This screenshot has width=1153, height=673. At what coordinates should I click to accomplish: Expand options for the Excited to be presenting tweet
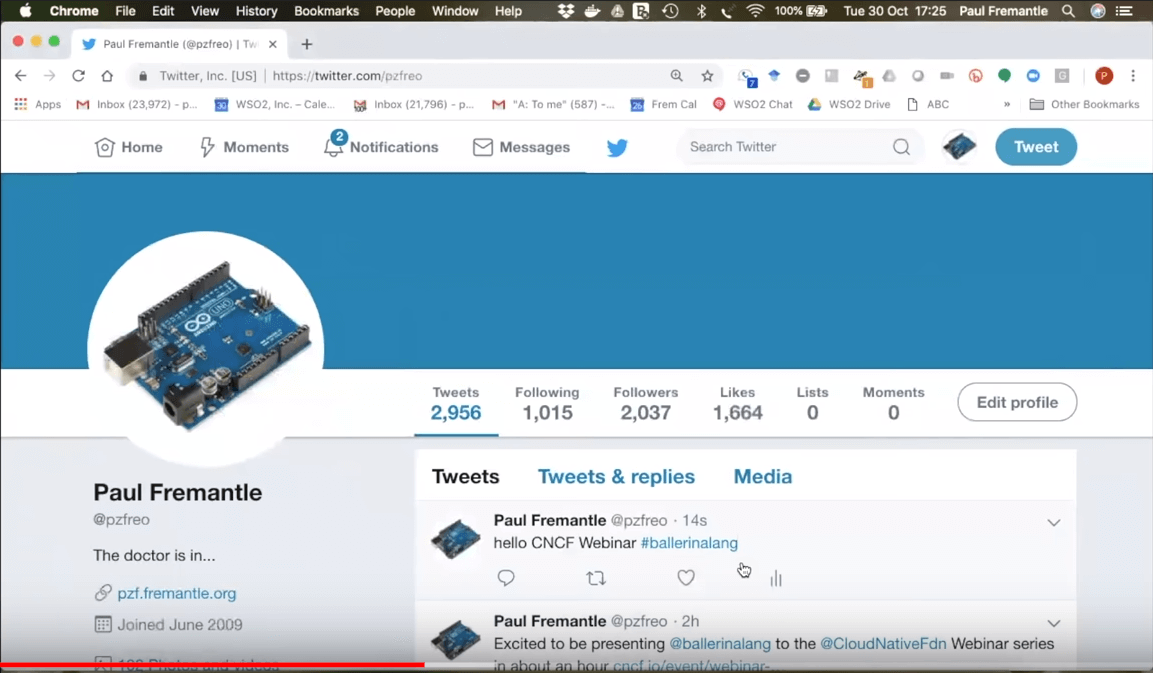coord(1054,623)
